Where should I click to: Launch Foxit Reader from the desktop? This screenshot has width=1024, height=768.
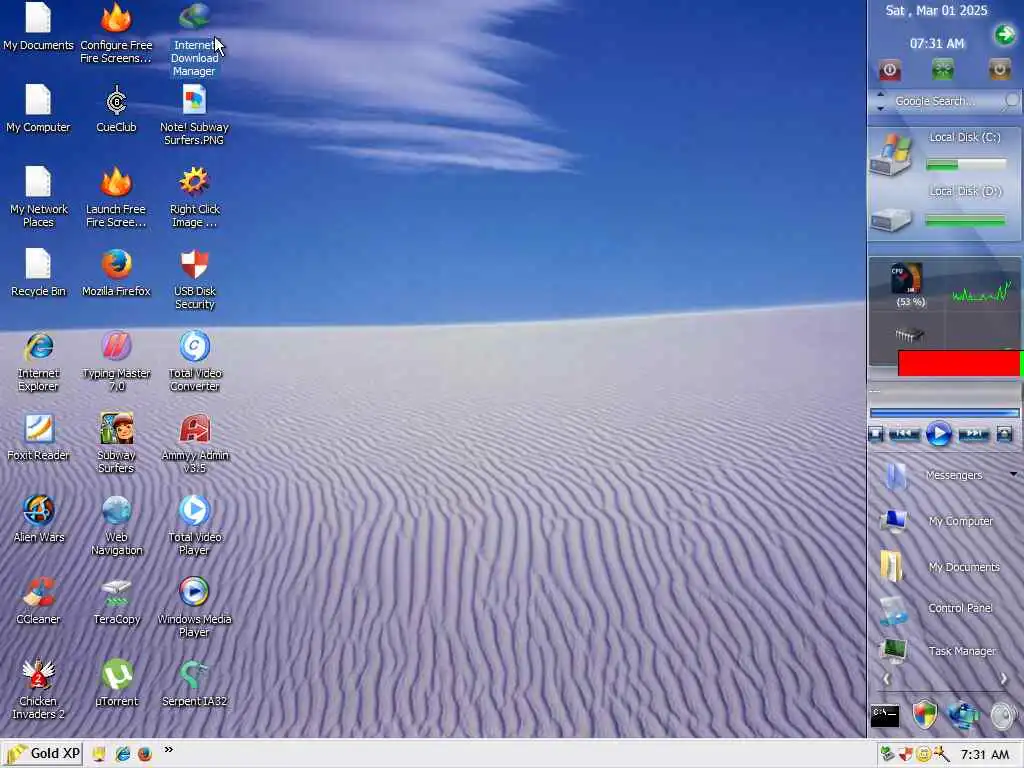[x=38, y=438]
